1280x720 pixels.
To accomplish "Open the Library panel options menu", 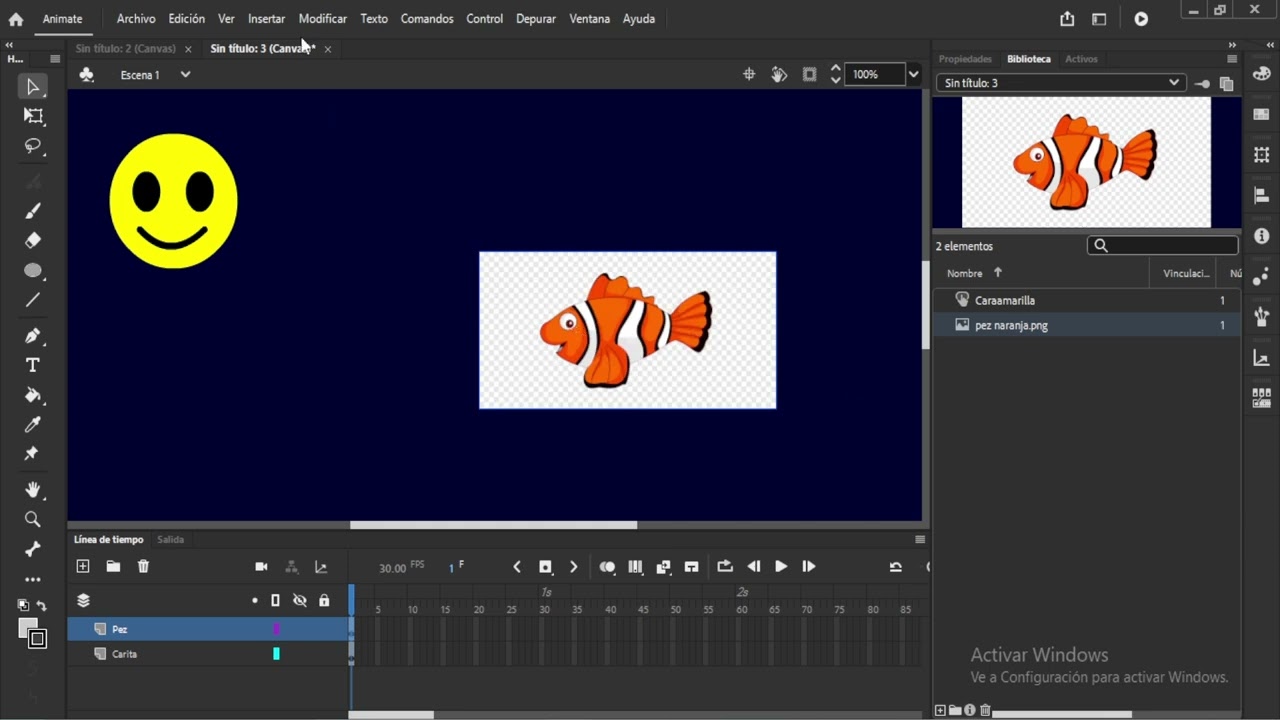I will [x=1232, y=59].
